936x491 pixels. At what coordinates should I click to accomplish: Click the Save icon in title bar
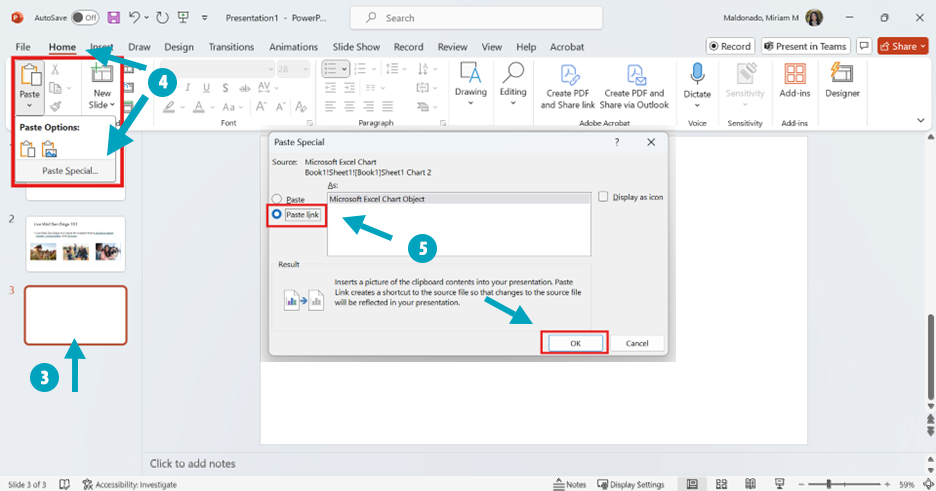[x=113, y=18]
